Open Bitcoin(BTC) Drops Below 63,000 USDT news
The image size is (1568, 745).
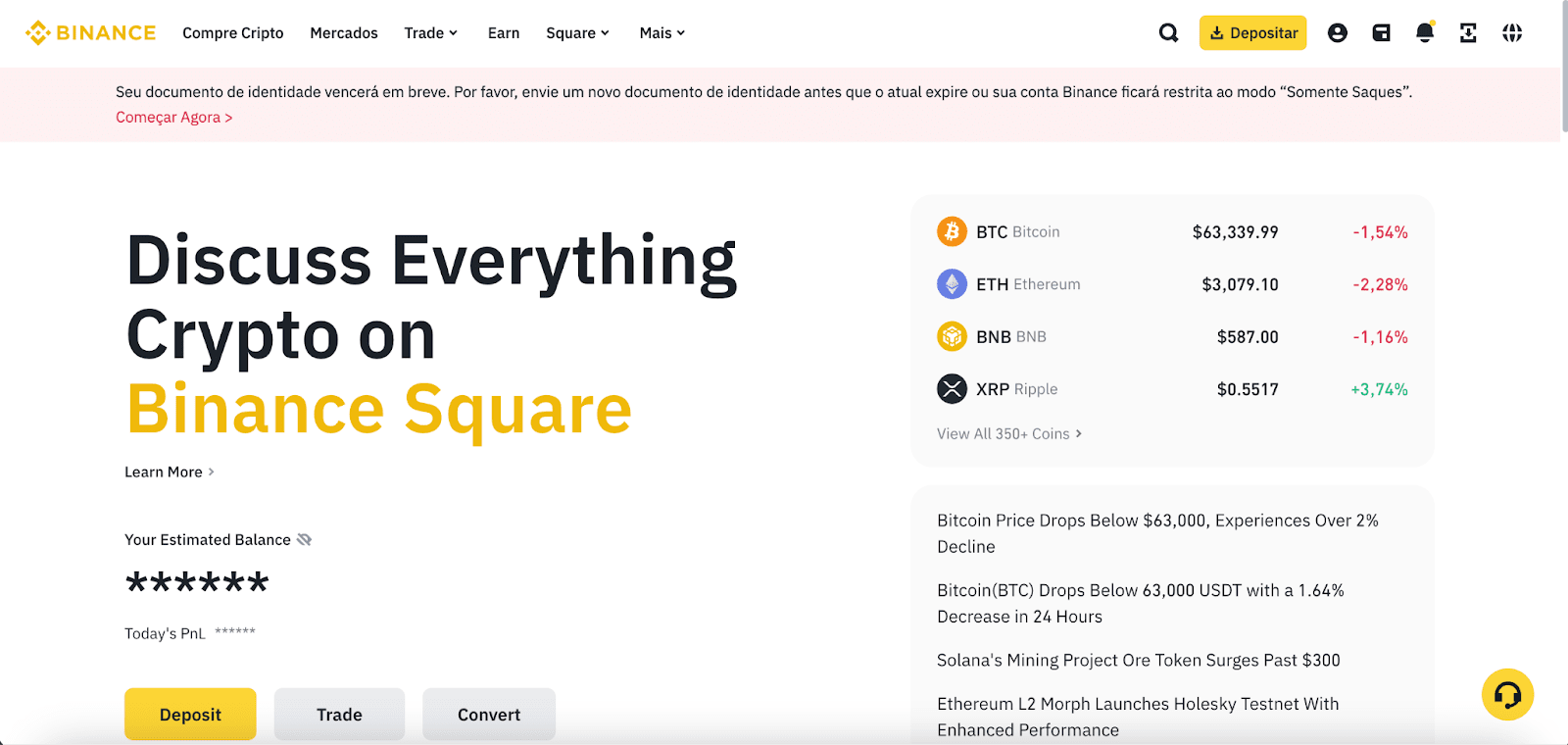[x=1141, y=603]
